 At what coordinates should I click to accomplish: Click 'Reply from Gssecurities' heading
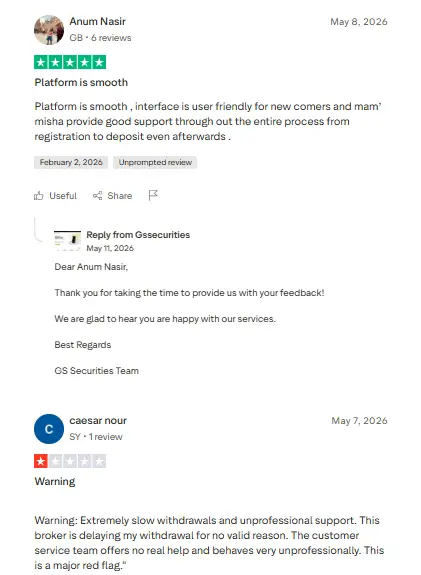click(138, 235)
